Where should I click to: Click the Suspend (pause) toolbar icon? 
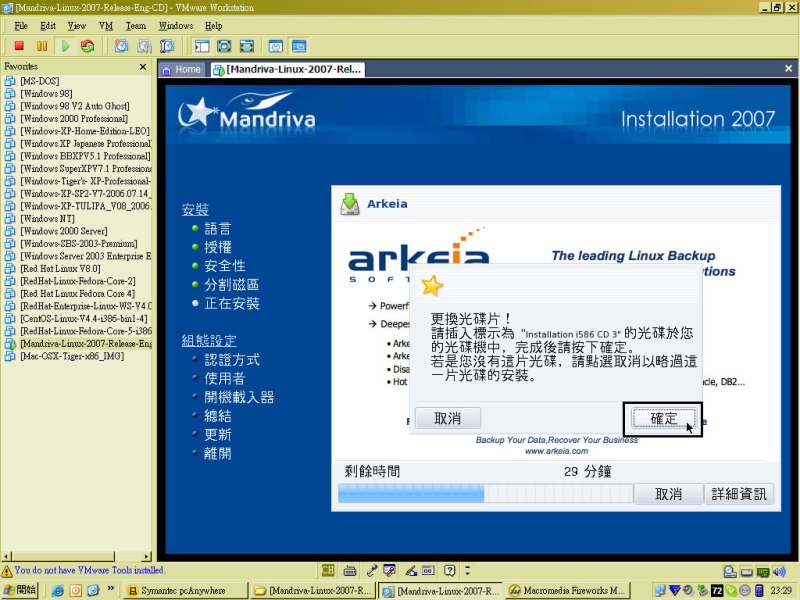[x=42, y=46]
